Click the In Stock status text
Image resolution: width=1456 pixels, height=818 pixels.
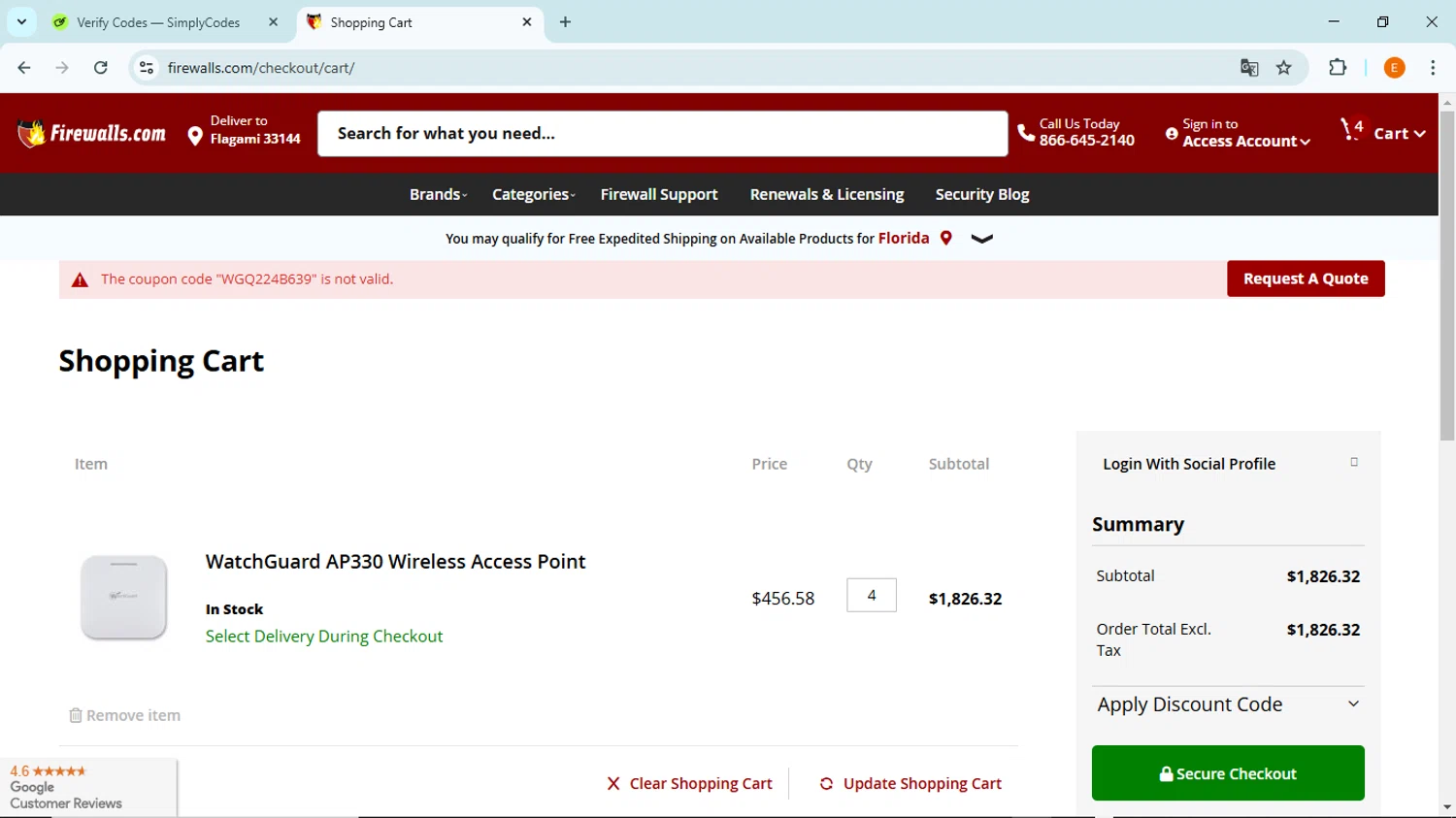click(x=234, y=609)
